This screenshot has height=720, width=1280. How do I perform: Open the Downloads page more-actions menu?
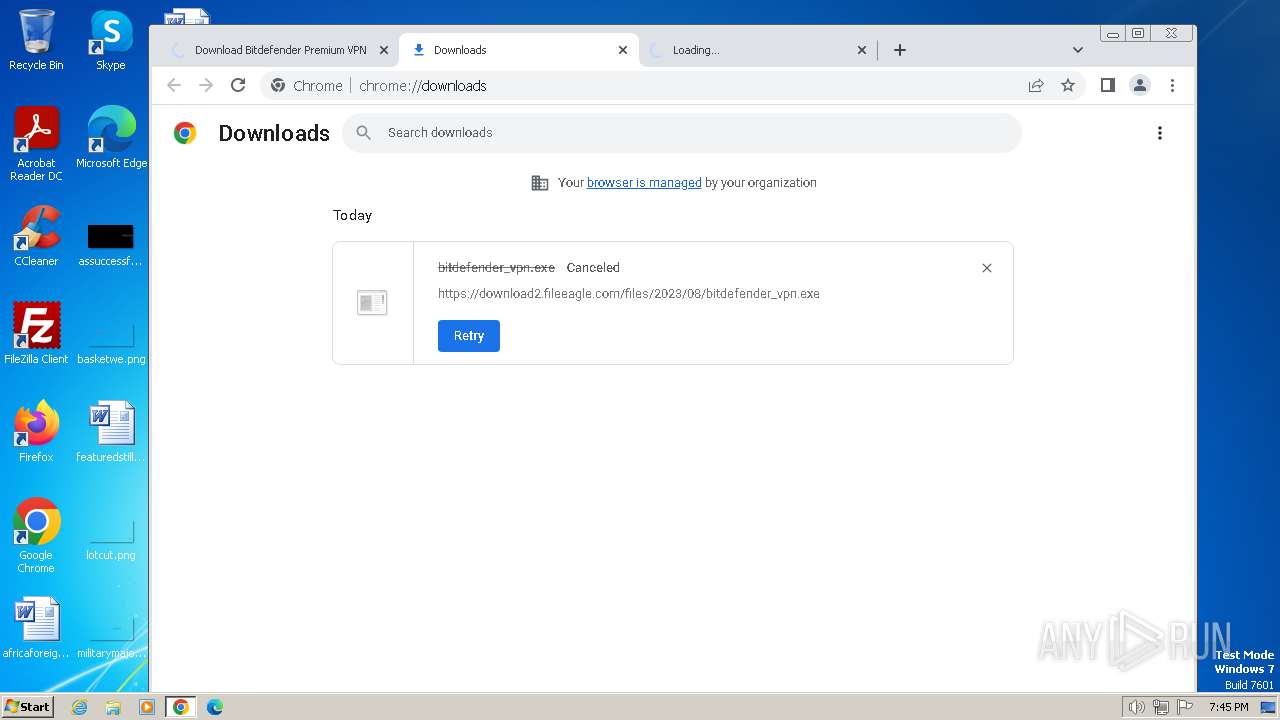click(1159, 133)
